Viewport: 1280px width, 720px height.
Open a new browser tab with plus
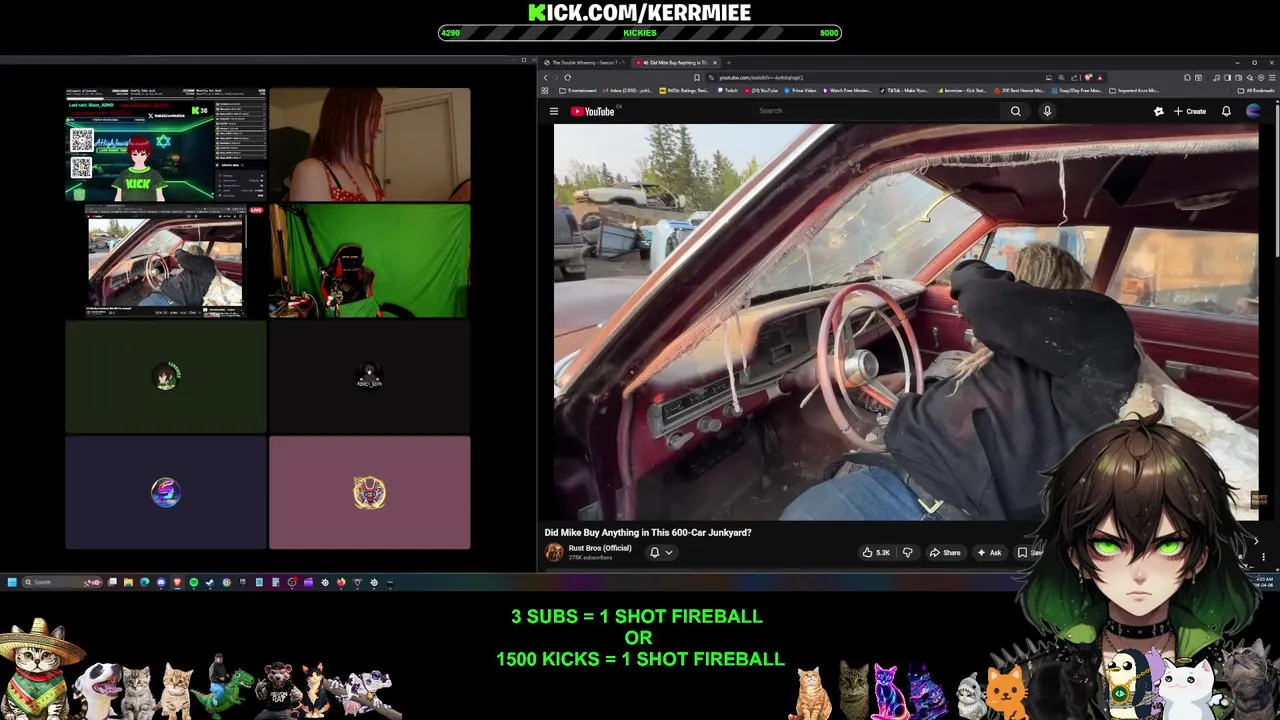point(729,63)
